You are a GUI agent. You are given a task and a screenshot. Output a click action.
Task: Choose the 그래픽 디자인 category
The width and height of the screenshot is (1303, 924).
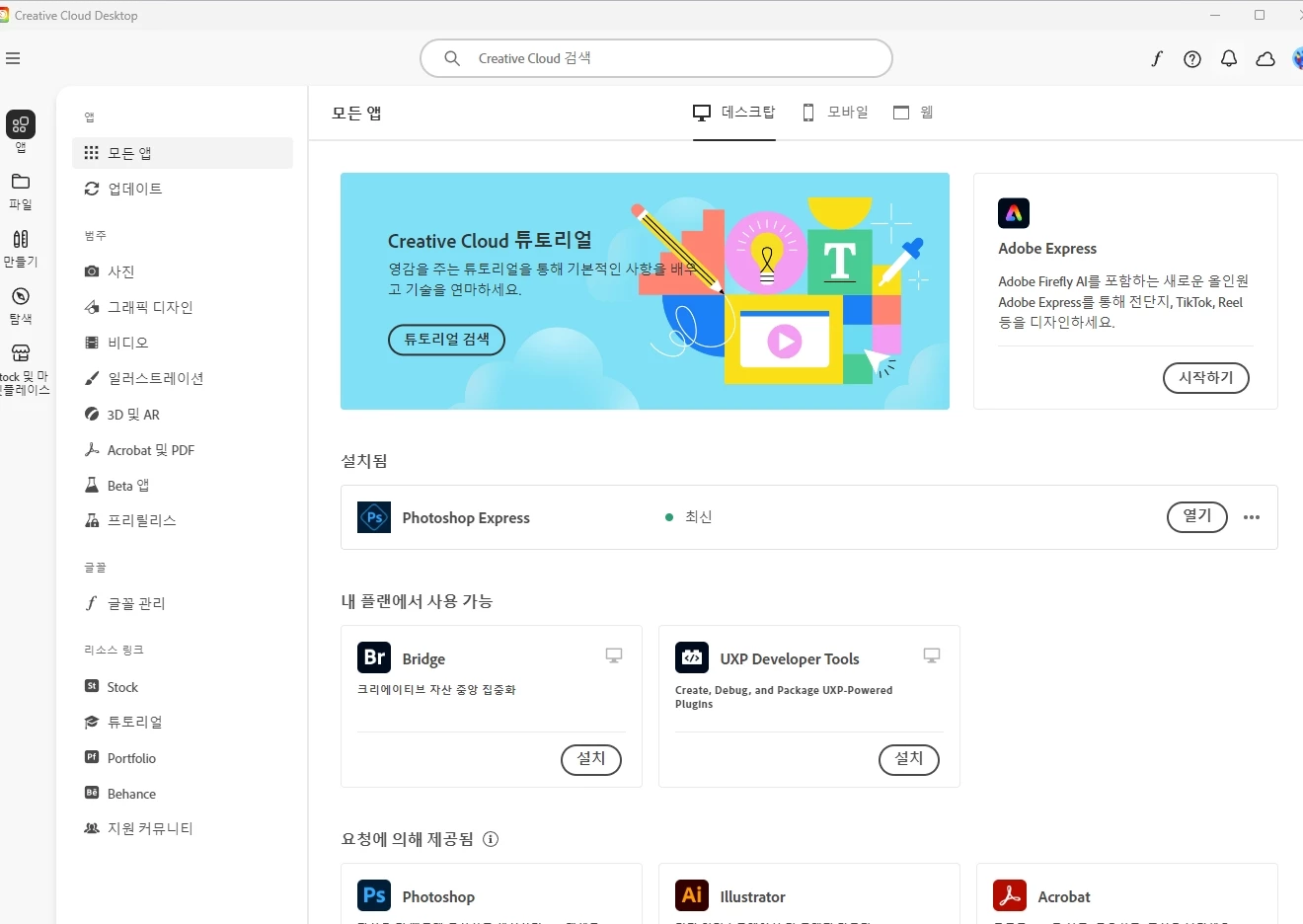[183, 307]
